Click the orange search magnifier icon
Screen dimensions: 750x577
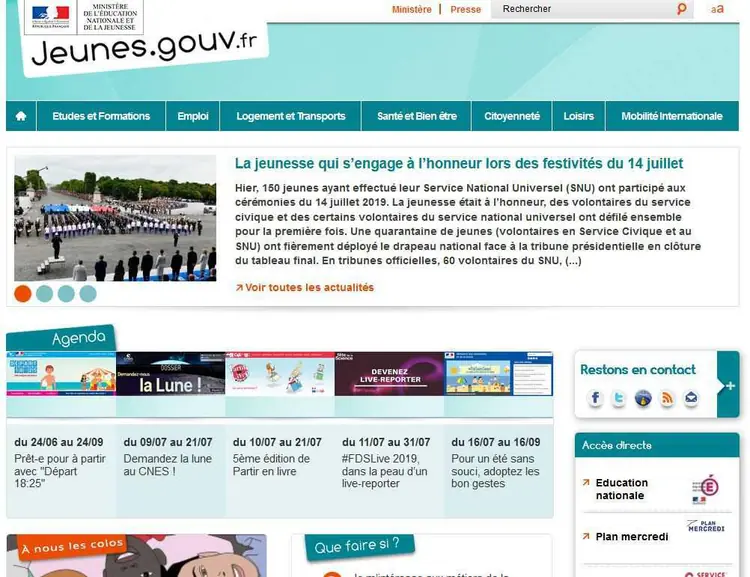(682, 9)
